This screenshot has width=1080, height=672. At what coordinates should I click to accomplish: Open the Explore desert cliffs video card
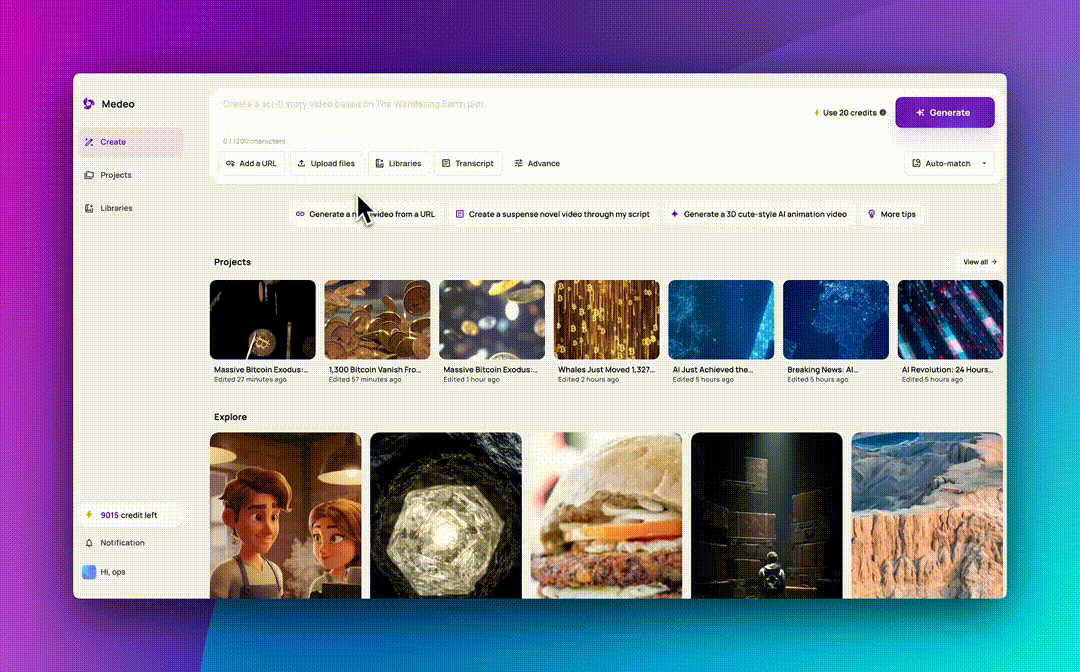[x=927, y=515]
